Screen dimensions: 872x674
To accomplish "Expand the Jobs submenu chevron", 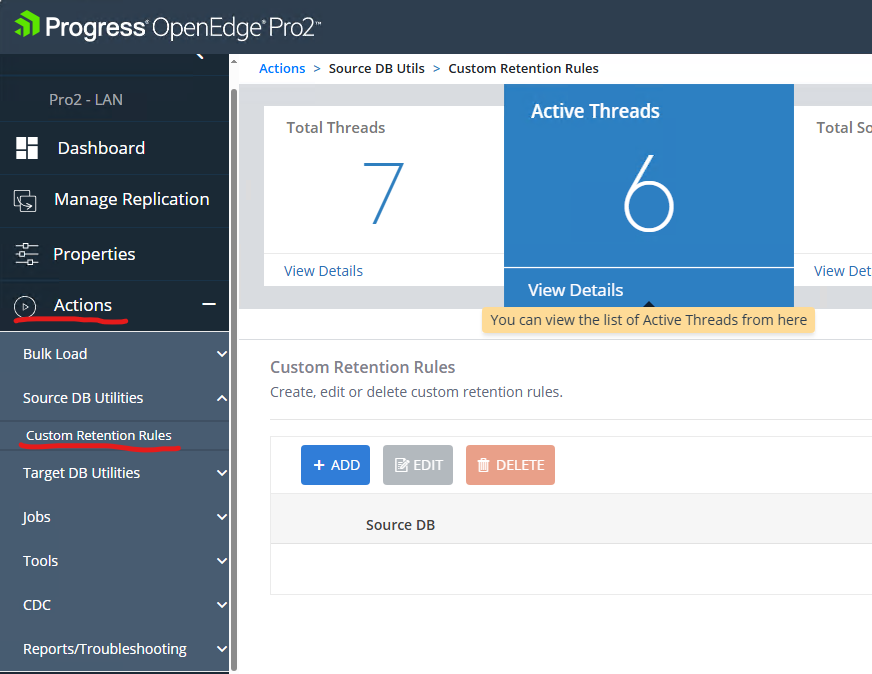I will tap(222, 517).
